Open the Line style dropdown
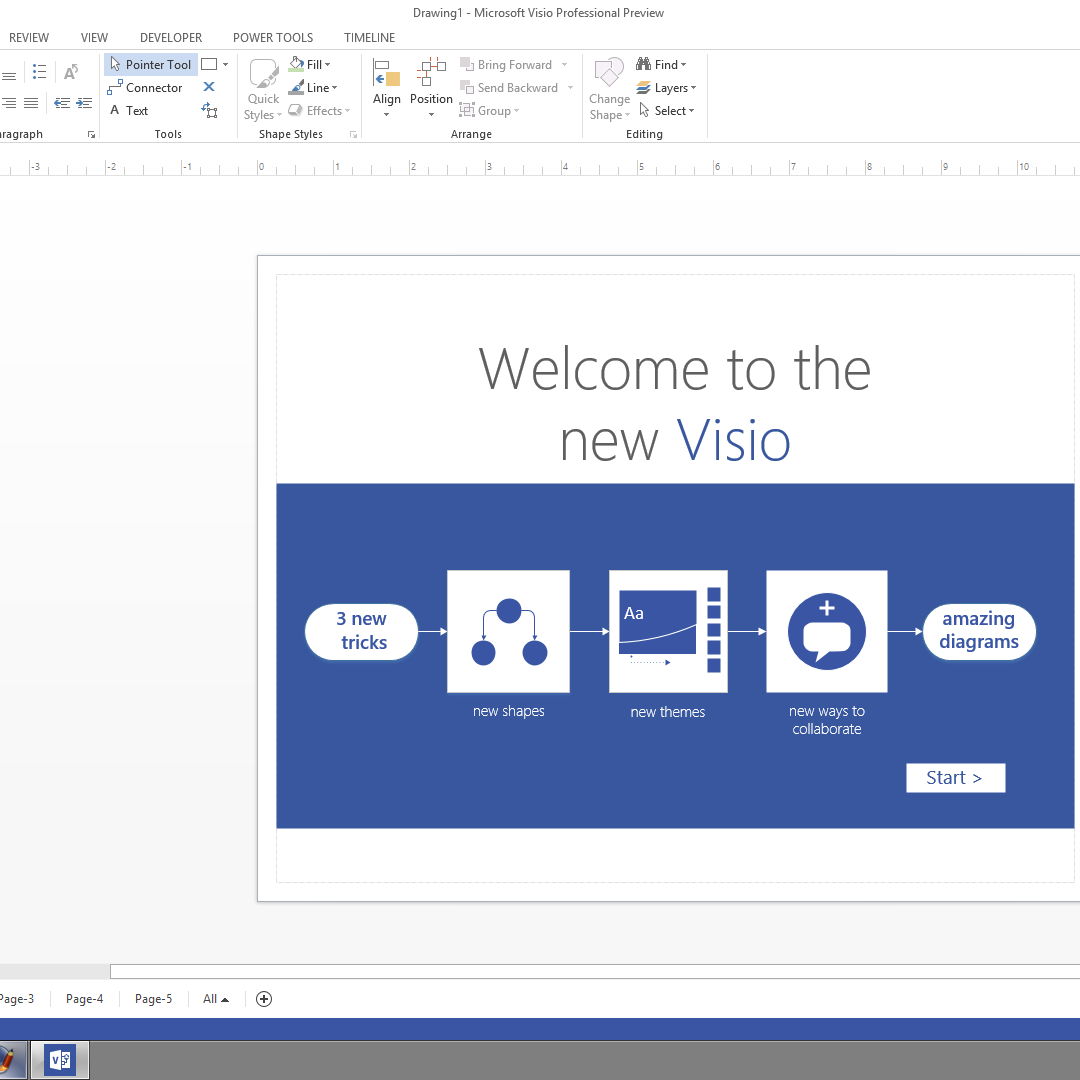The width and height of the screenshot is (1080, 1080). [314, 87]
